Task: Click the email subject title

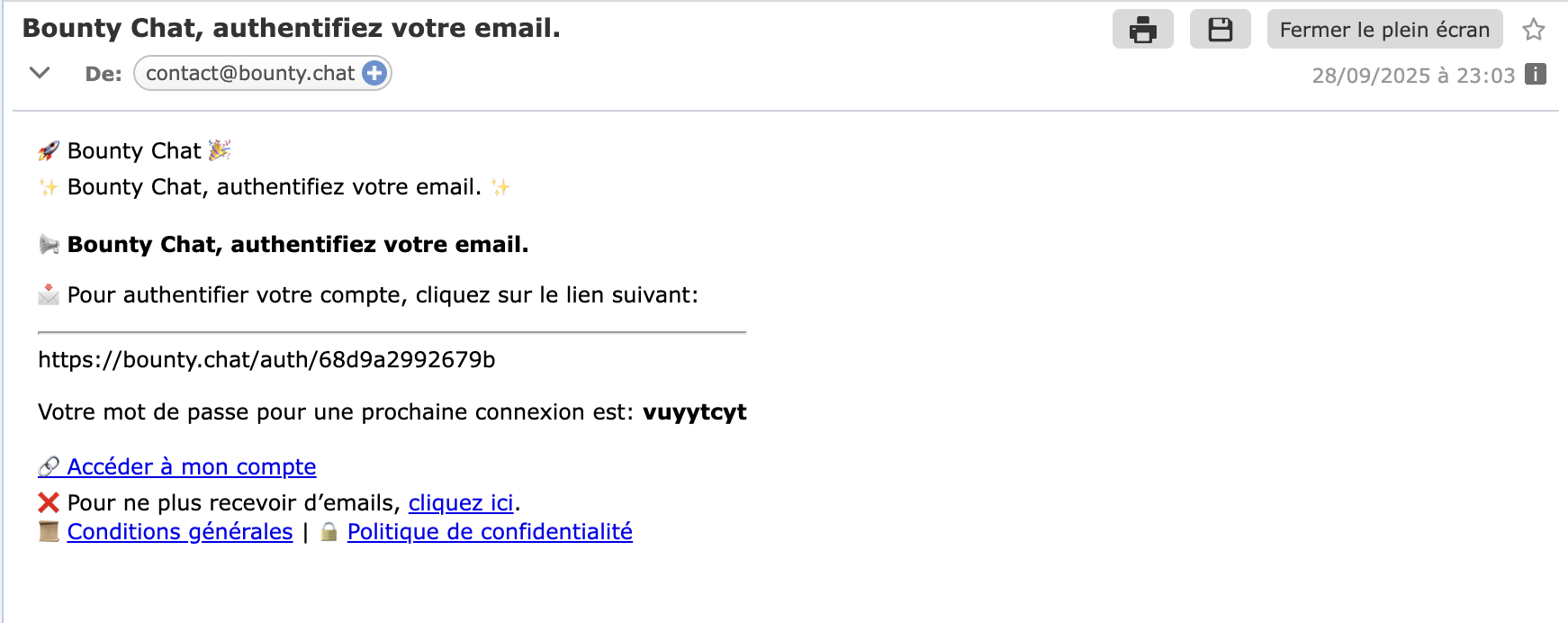Action: 292,28
